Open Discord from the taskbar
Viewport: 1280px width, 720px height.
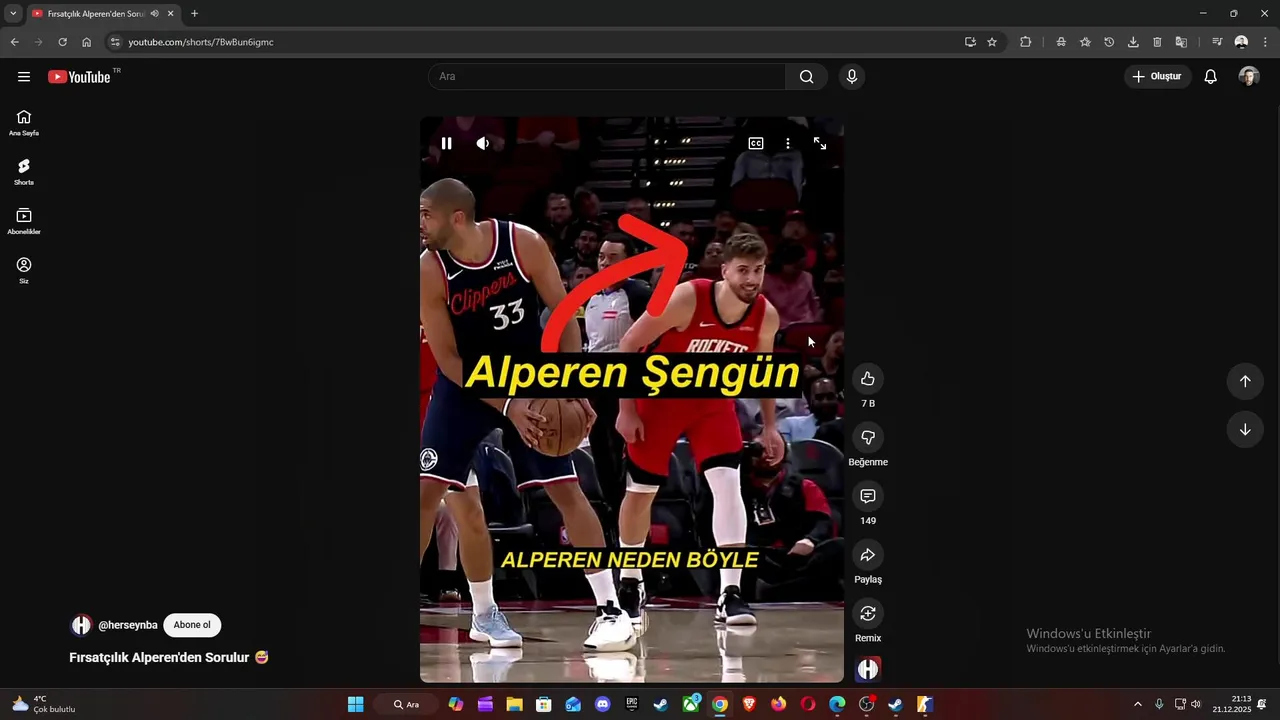(x=602, y=705)
